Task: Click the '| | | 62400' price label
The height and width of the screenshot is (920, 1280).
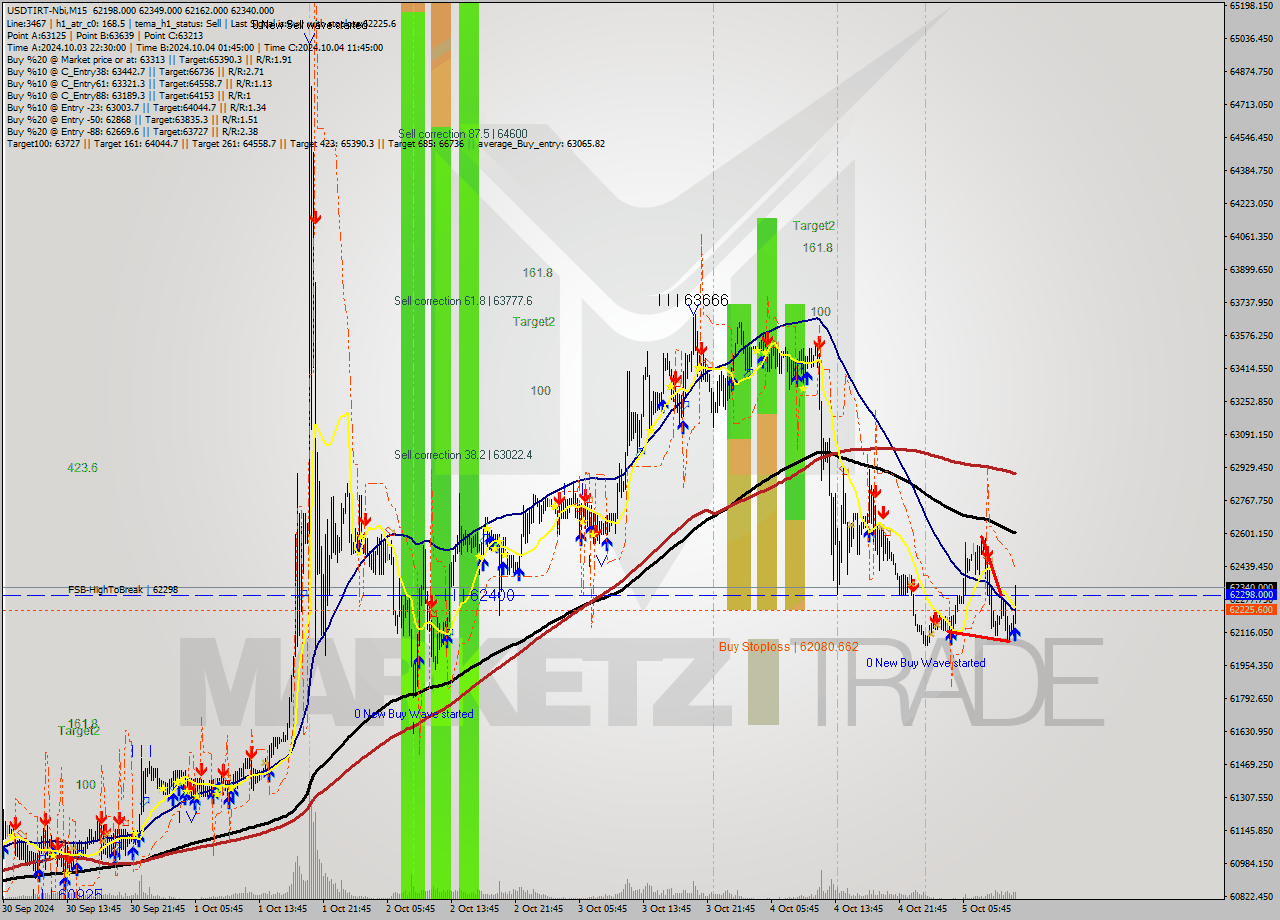Action: point(480,595)
